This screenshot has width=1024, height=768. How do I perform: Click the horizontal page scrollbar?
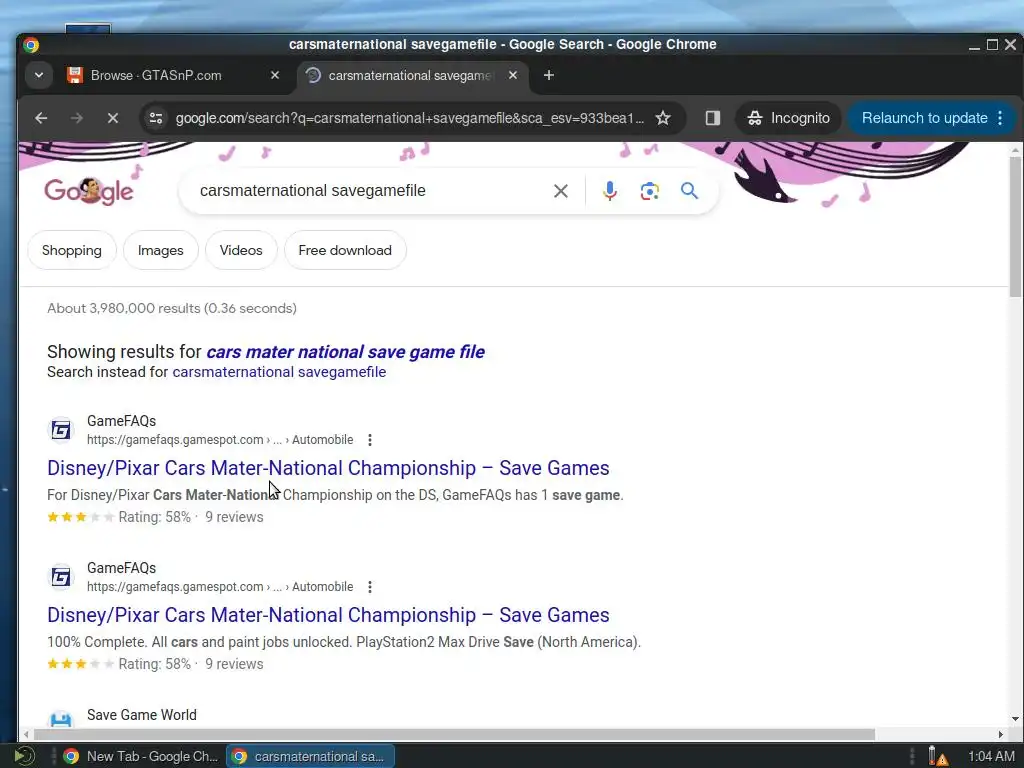[454, 735]
